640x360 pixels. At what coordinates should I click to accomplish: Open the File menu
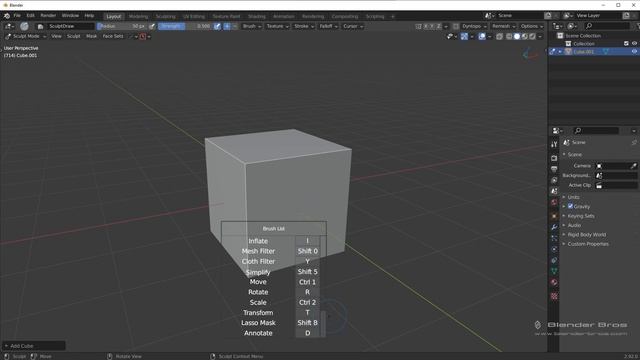click(x=17, y=16)
